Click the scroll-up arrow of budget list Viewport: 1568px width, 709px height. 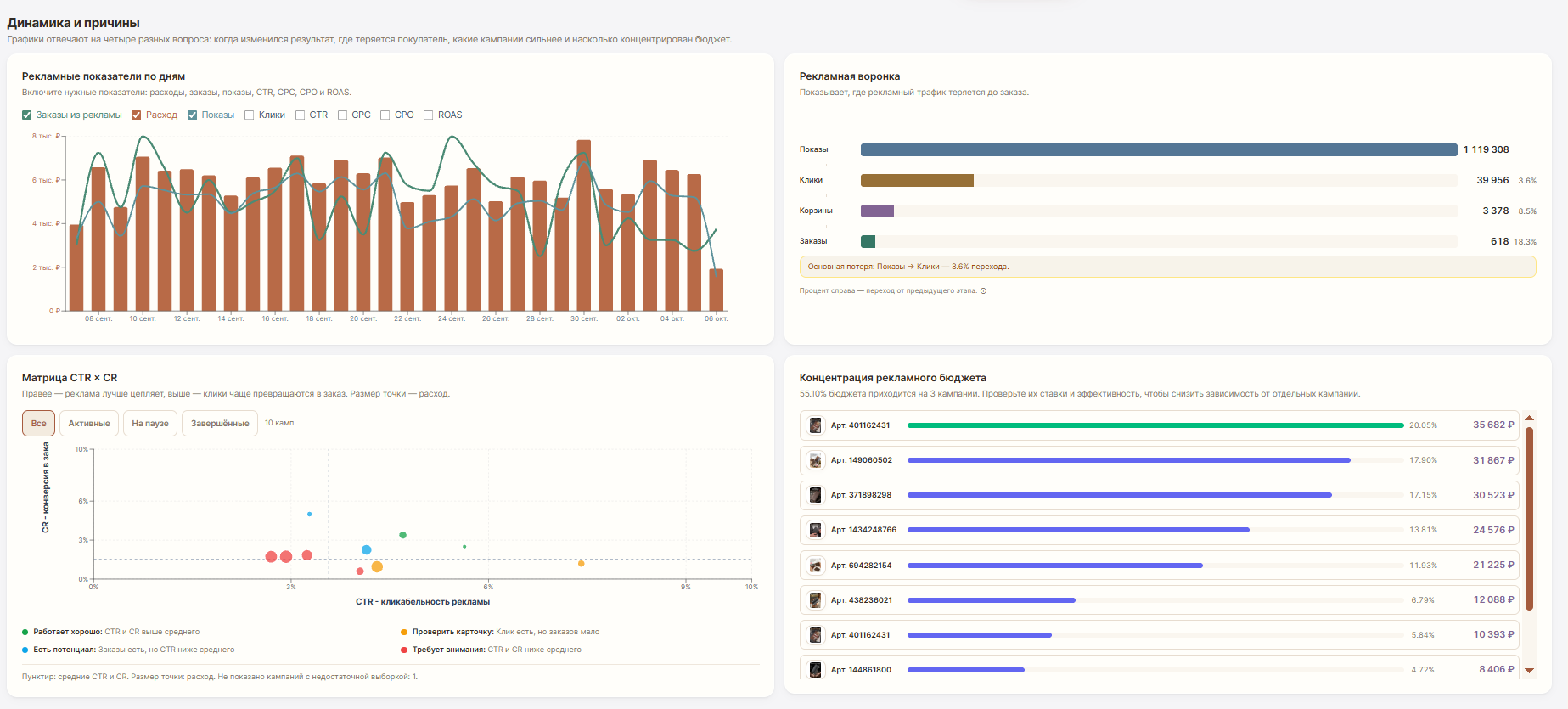[1530, 418]
